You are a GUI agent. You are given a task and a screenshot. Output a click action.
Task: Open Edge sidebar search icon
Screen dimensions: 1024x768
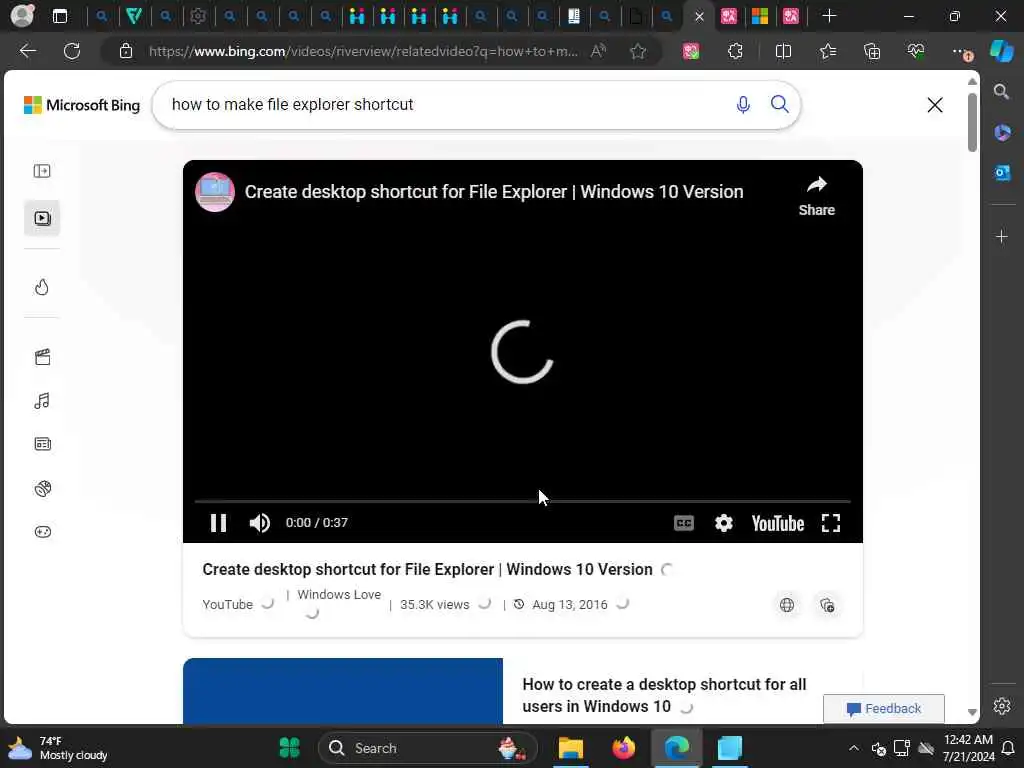pyautogui.click(x=1001, y=91)
